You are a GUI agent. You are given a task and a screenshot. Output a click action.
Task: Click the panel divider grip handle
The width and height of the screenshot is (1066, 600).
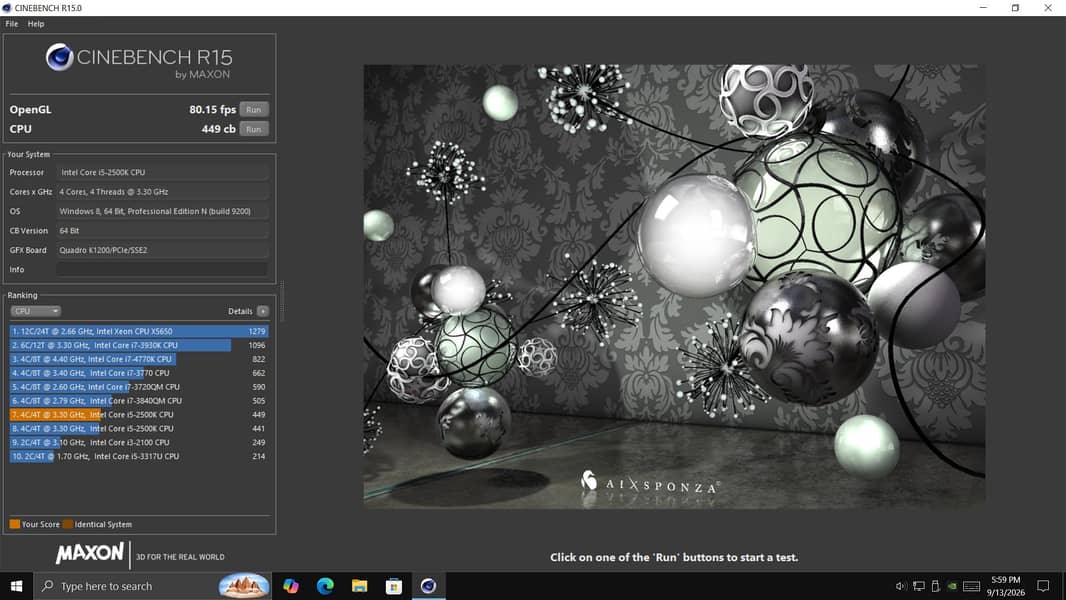point(282,301)
